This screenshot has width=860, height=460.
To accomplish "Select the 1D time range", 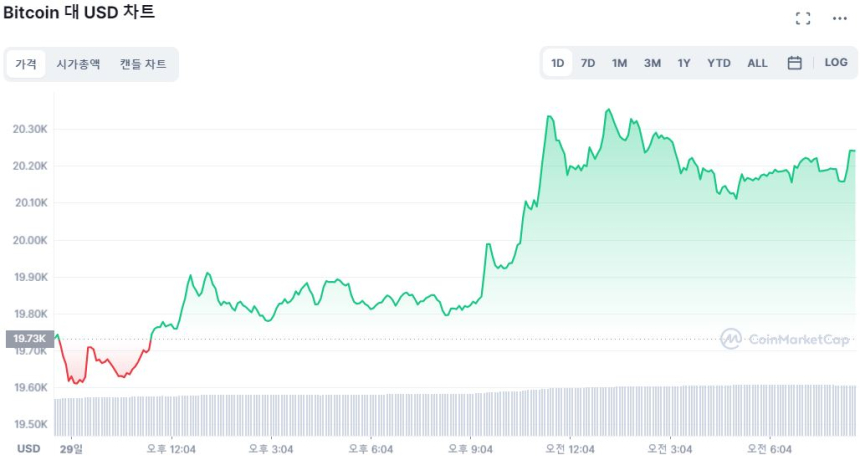I will (558, 63).
